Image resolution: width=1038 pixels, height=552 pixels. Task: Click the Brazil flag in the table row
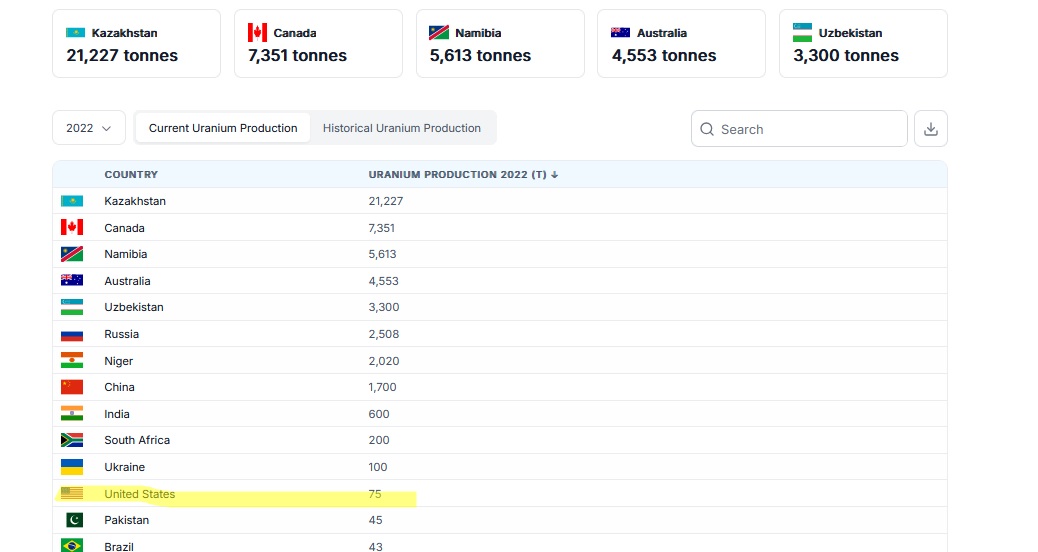click(72, 546)
